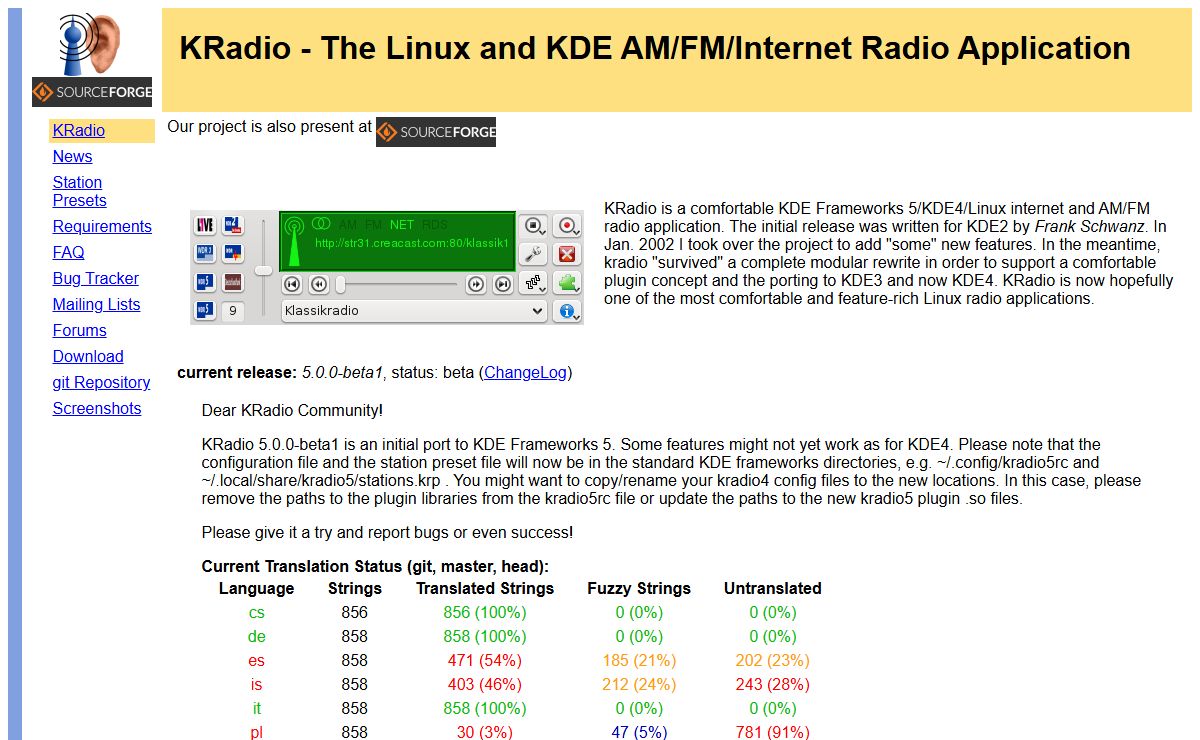Open configuration via the wrench icon

534,254
